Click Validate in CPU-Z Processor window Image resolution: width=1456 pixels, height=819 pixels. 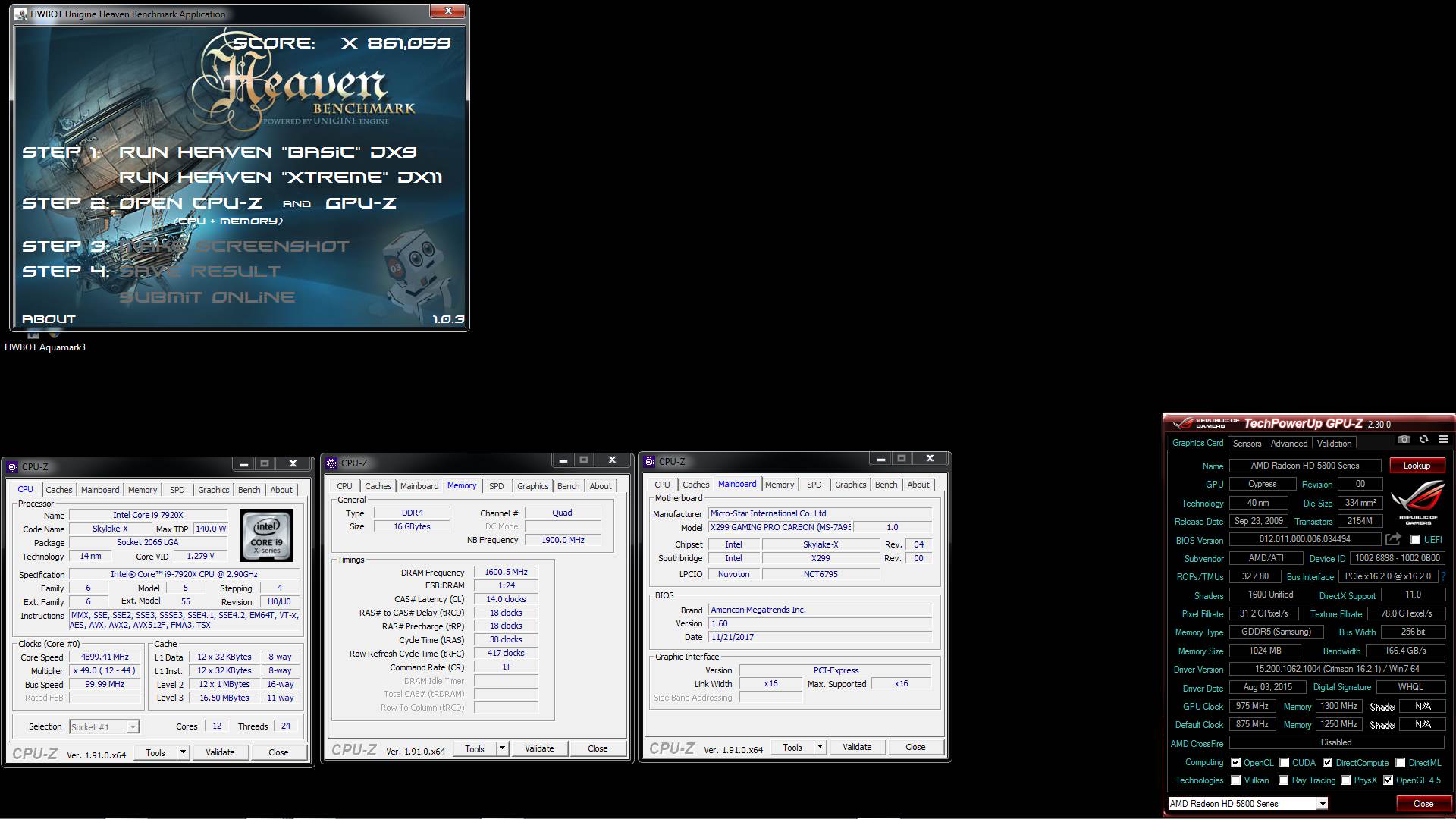coord(220,752)
